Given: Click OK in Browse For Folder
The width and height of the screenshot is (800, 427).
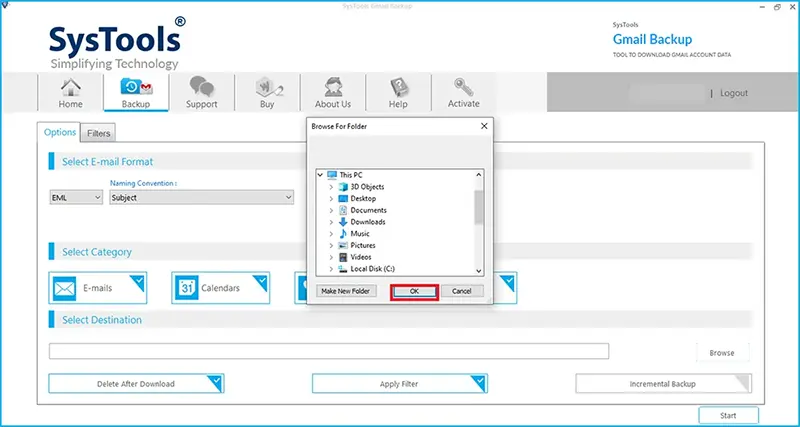Looking at the screenshot, I should click(414, 291).
